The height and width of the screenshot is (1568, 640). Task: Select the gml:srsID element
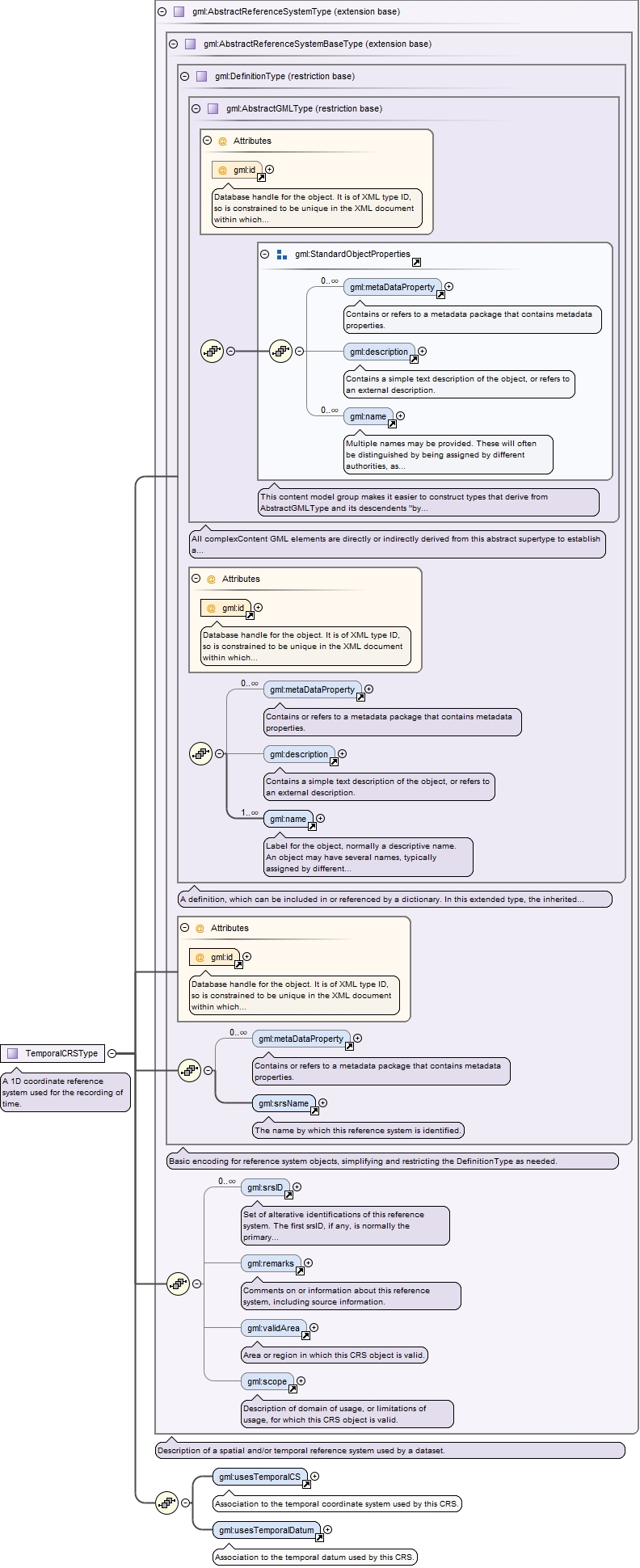[264, 1187]
